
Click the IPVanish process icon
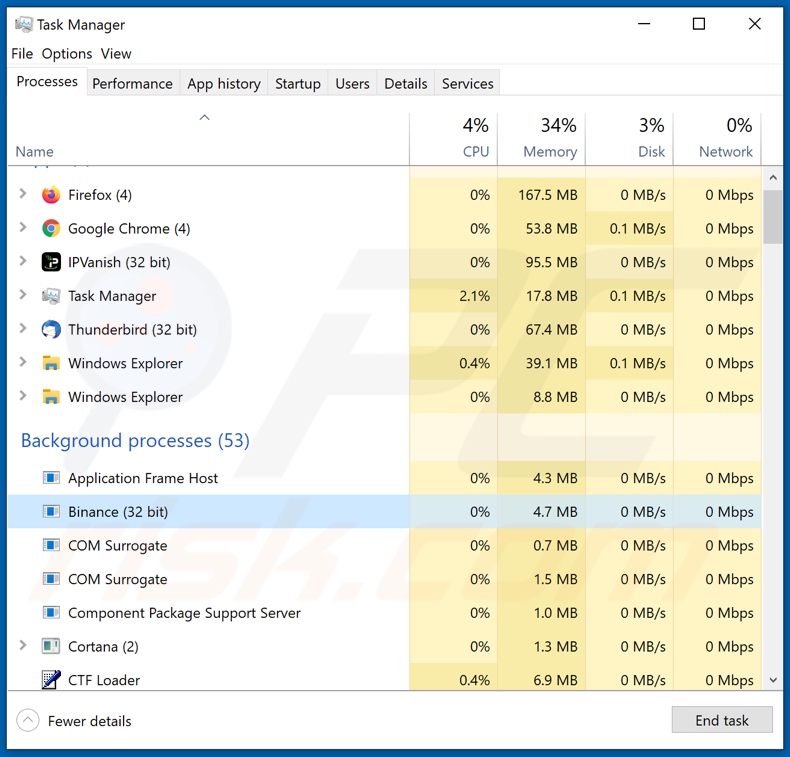(51, 262)
